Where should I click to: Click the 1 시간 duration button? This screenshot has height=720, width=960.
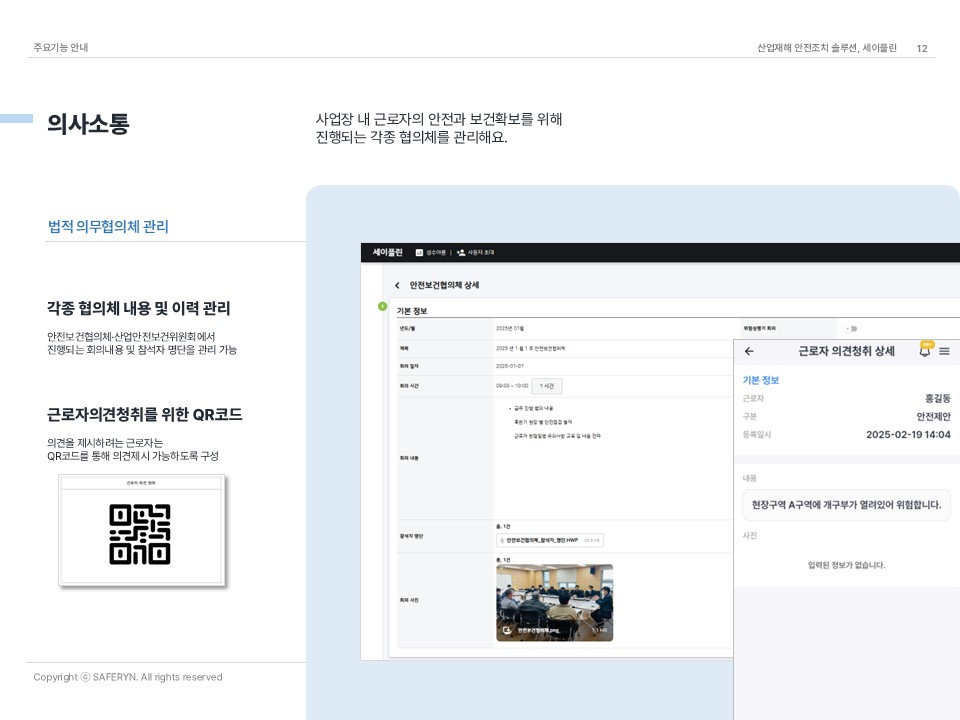pos(547,386)
